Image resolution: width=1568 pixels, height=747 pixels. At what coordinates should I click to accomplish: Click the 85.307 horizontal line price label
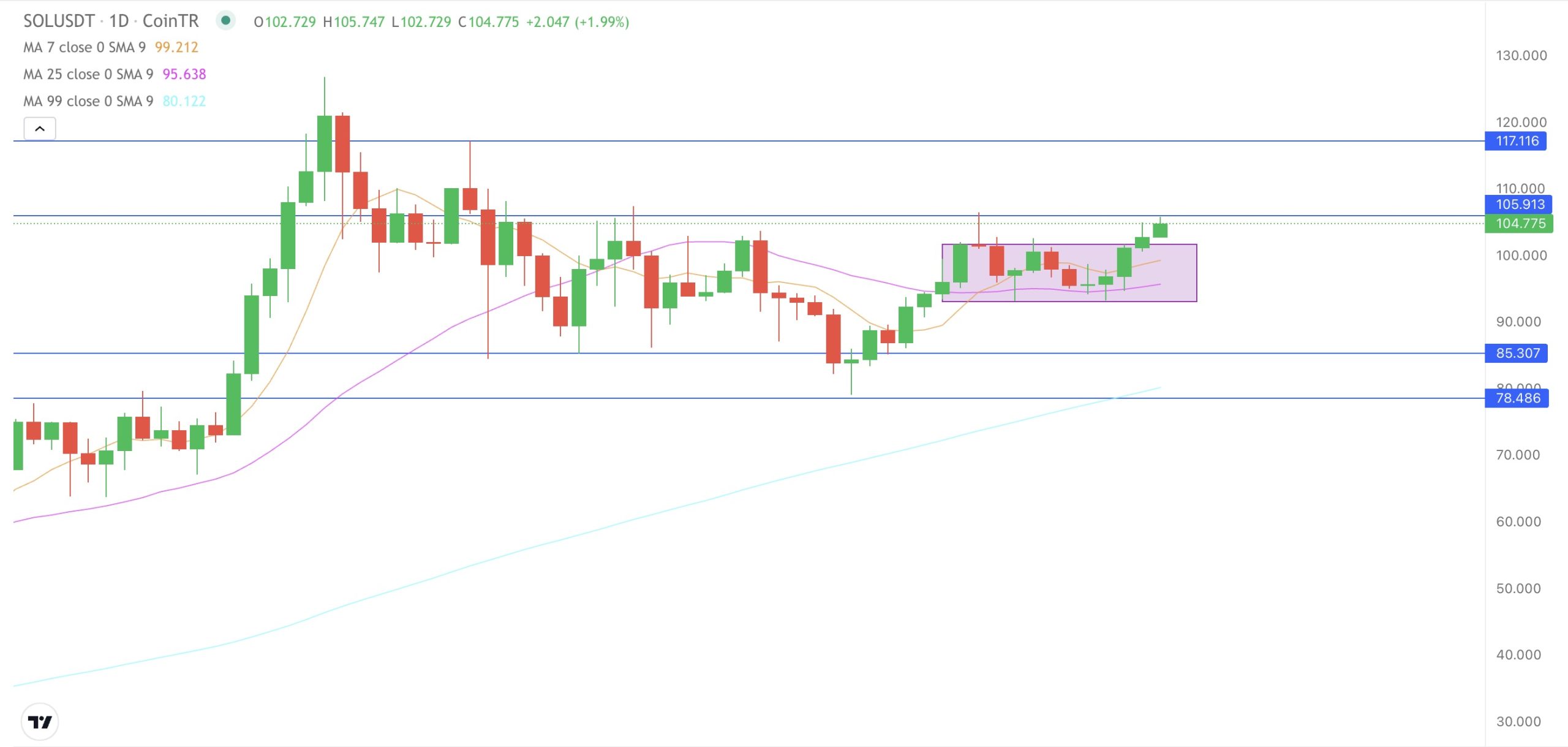(1517, 354)
